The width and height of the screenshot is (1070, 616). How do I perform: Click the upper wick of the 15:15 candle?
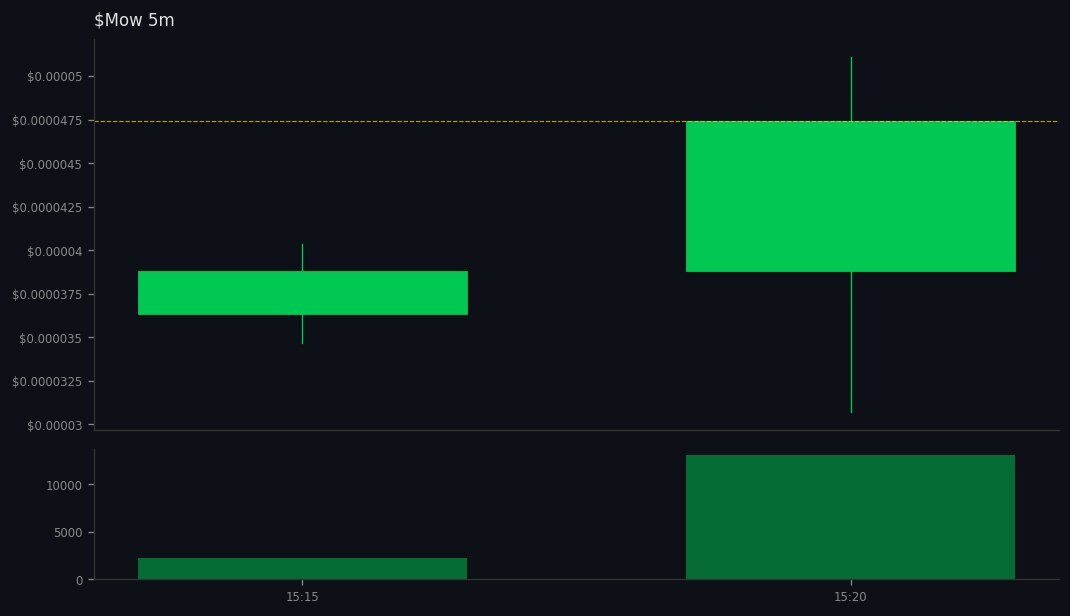pyautogui.click(x=302, y=255)
